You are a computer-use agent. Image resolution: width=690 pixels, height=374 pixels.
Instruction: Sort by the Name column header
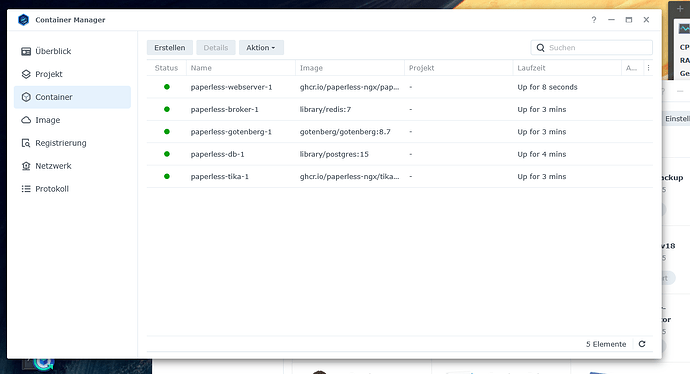[241, 68]
